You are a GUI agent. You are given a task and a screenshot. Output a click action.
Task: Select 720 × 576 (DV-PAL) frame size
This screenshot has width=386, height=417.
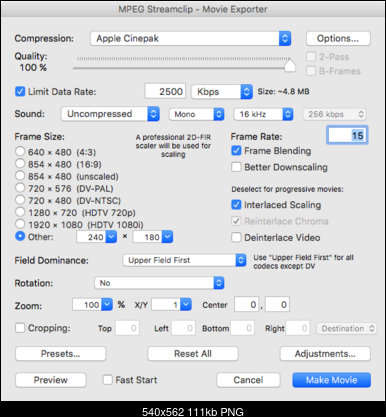coord(20,188)
